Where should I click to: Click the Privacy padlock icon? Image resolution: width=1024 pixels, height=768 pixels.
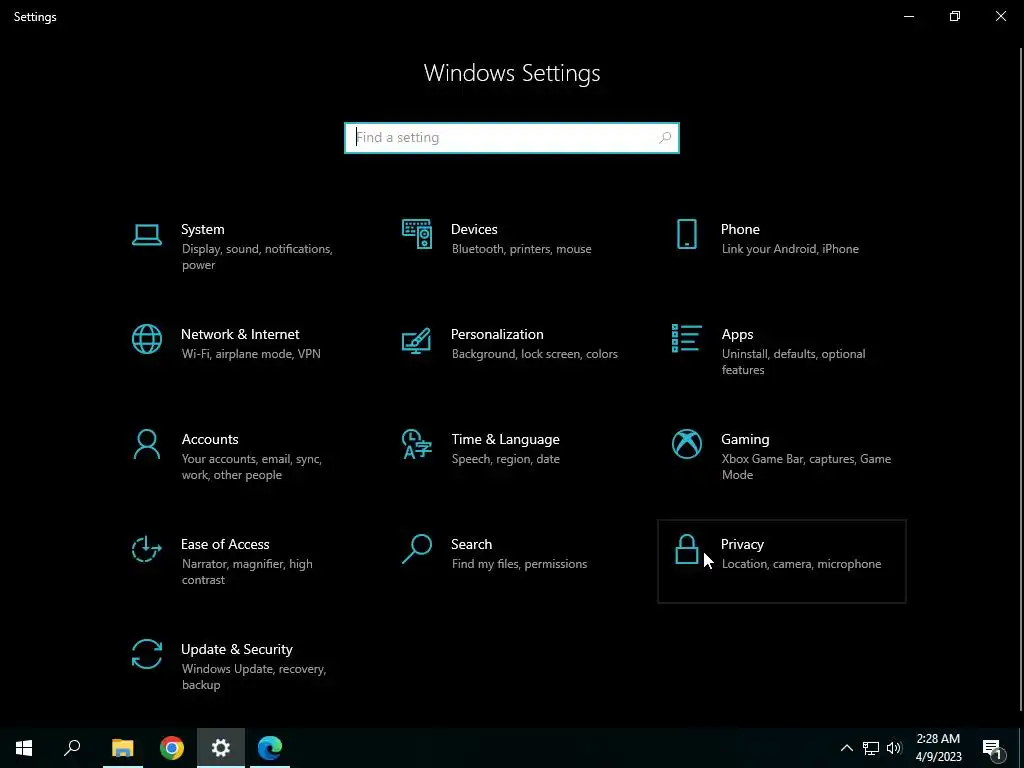click(686, 549)
